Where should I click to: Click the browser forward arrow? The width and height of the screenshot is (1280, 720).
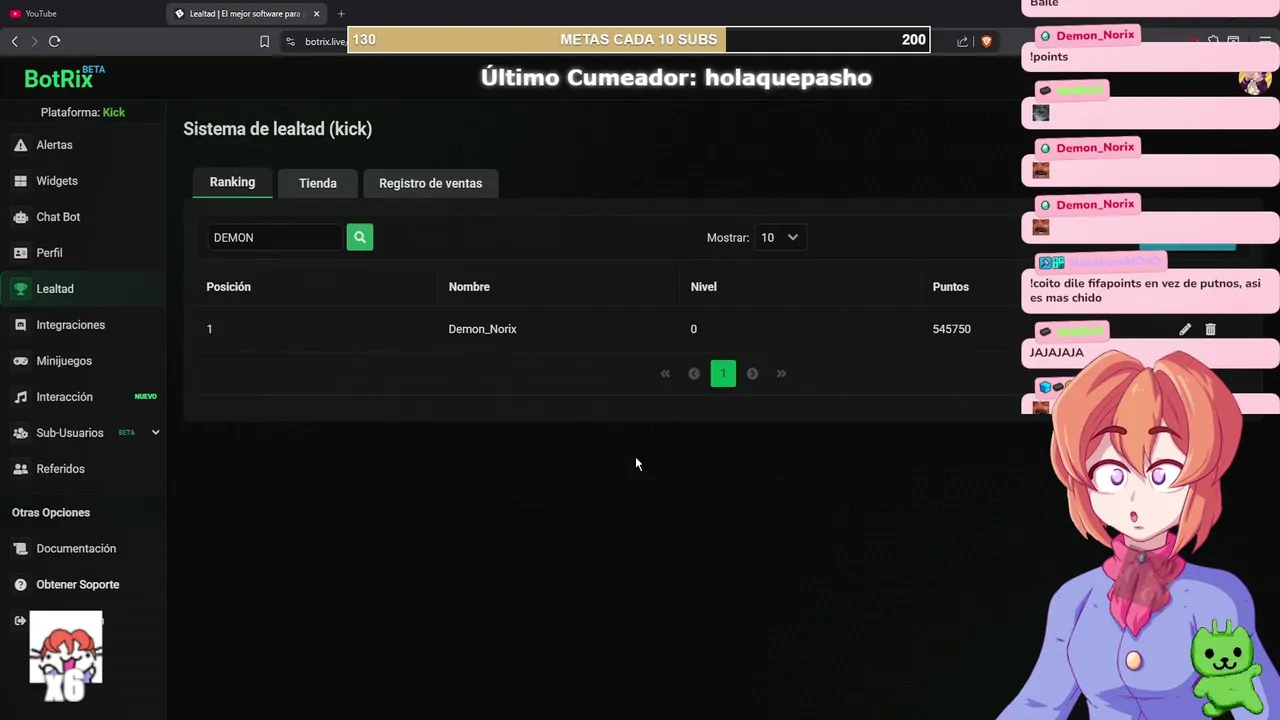[x=34, y=41]
